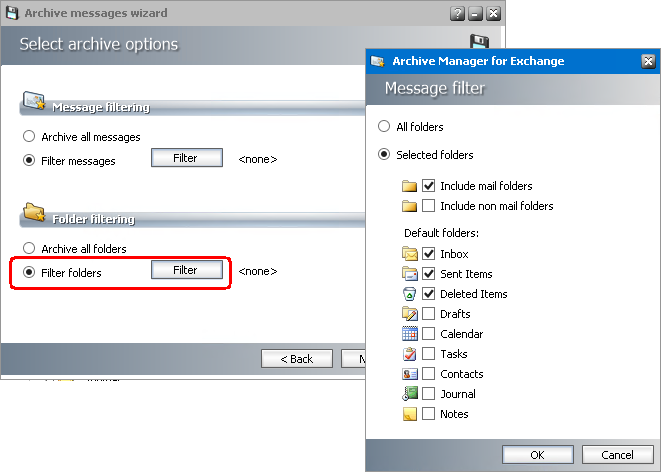
Task: Click folder icon beside Include mail folders
Action: 409,186
